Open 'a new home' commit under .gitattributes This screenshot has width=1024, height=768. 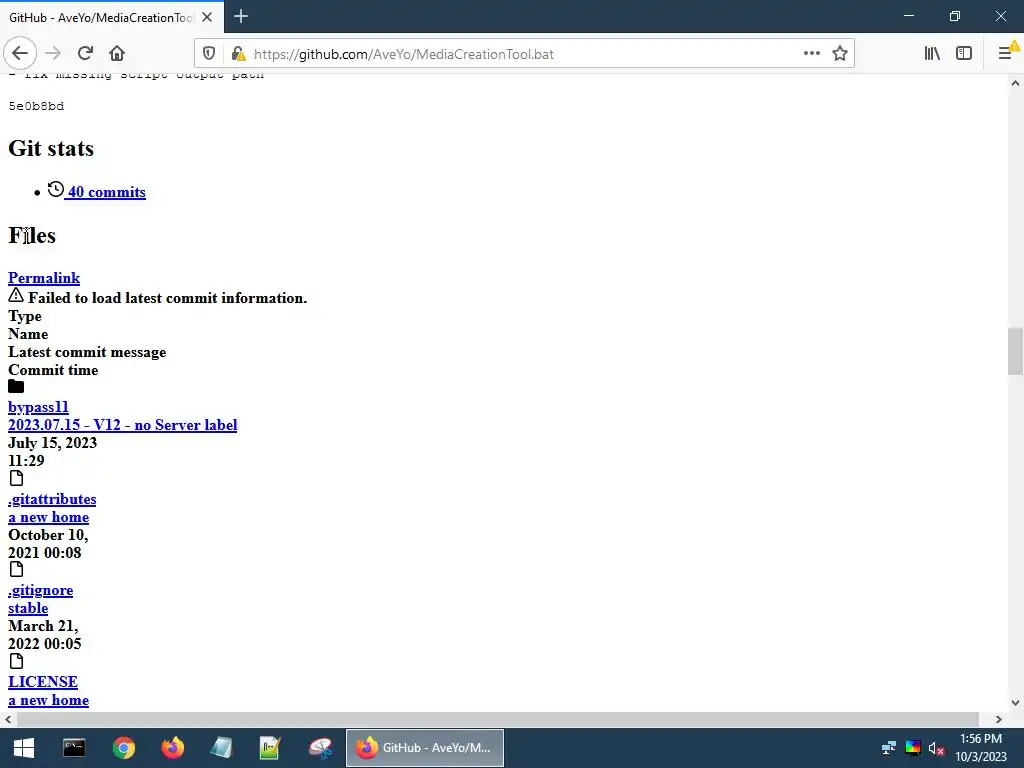coord(48,517)
